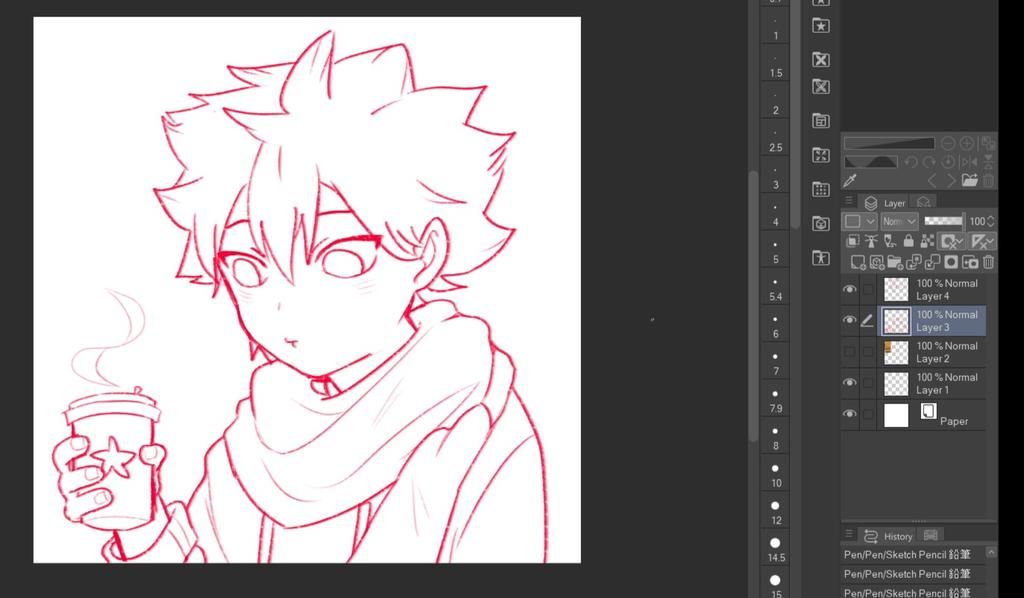The width and height of the screenshot is (1024, 598).
Task: Merge with layer below icon
Action: [933, 262]
